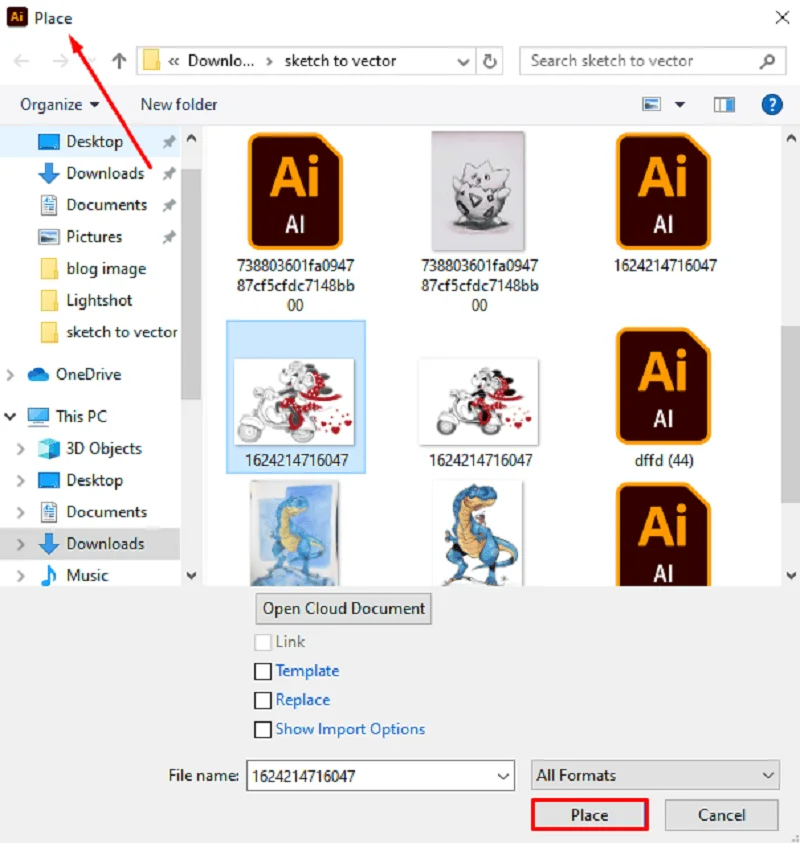Click the Up one level arrow
800x843 pixels.
(x=119, y=61)
